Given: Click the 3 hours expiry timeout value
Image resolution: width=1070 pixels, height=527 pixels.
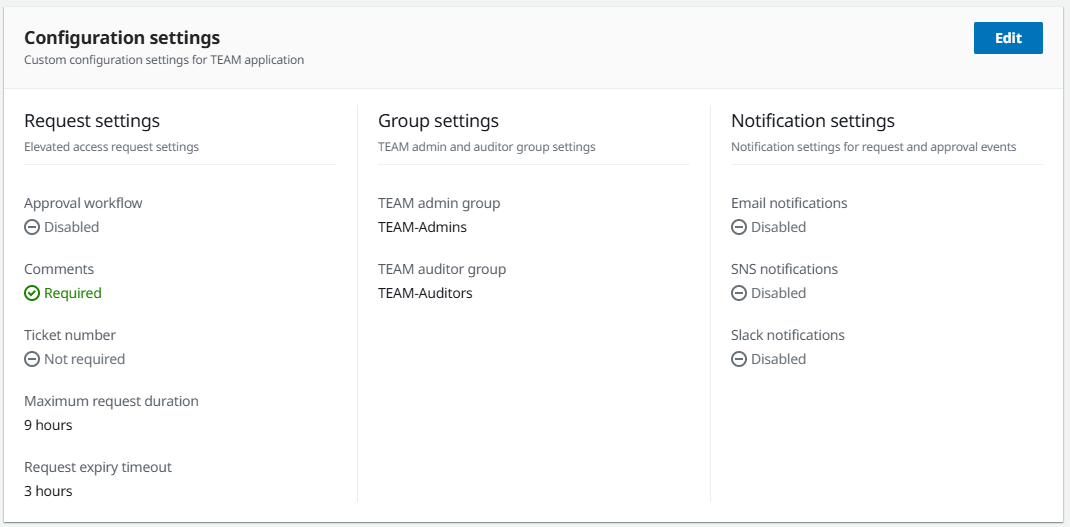Looking at the screenshot, I should (x=48, y=491).
